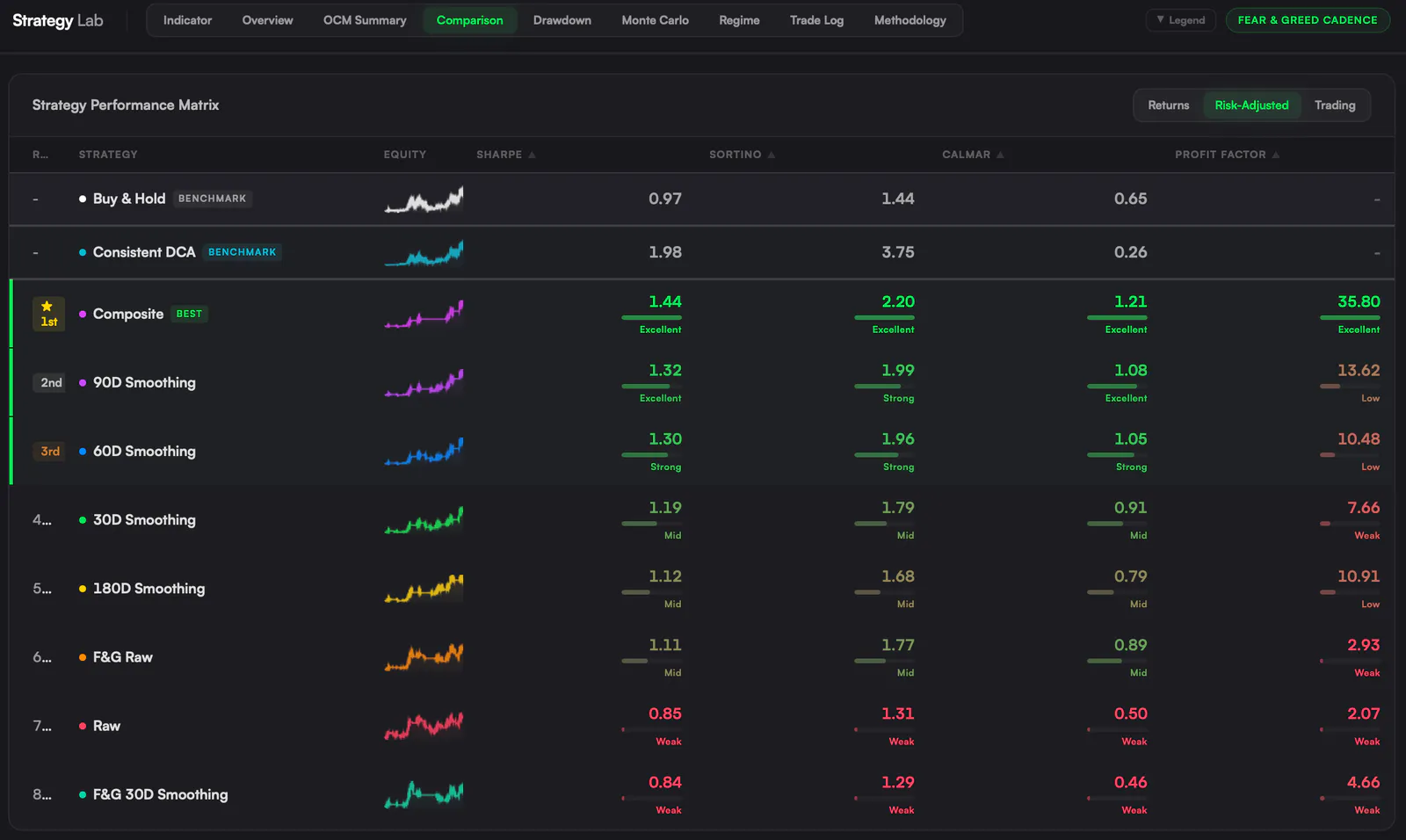1406x840 pixels.
Task: Sort the table by Sortino column
Action: pyautogui.click(x=742, y=155)
